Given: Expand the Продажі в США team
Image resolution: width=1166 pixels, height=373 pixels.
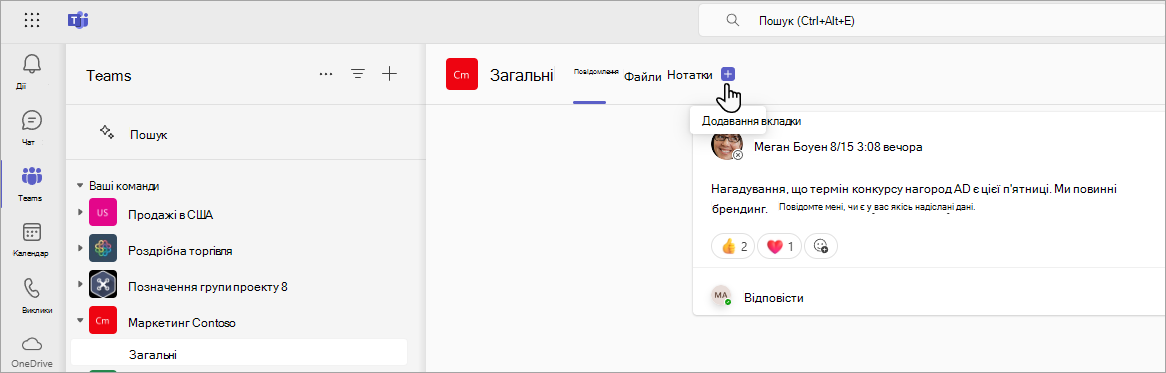Looking at the screenshot, I should (x=80, y=213).
